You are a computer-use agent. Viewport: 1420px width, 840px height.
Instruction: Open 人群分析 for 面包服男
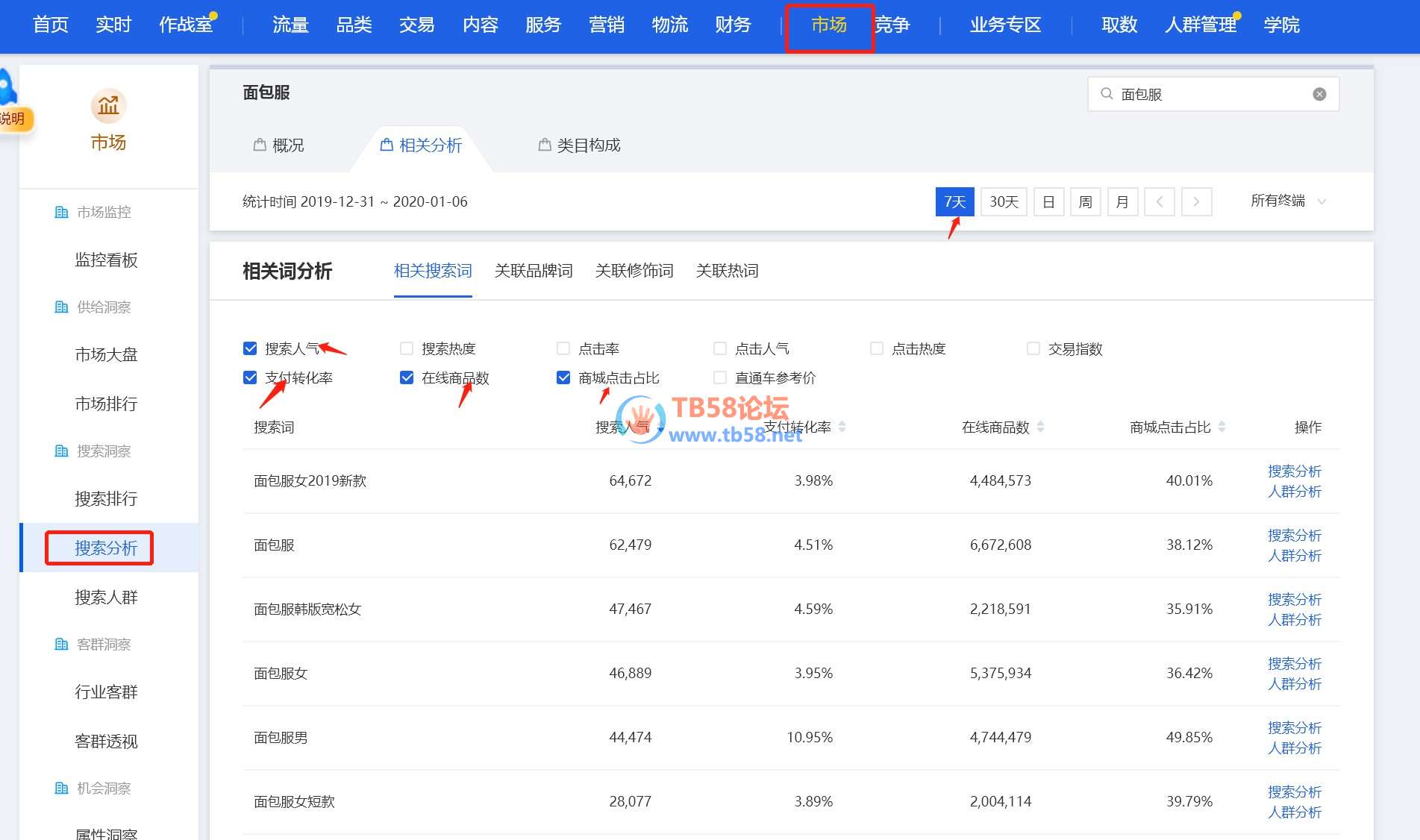click(x=1294, y=748)
